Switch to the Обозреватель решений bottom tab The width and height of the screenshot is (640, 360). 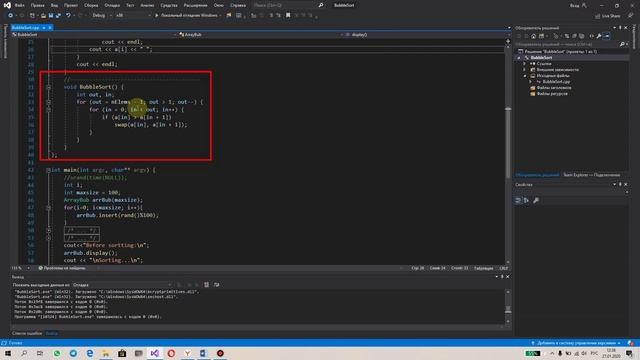537,175
